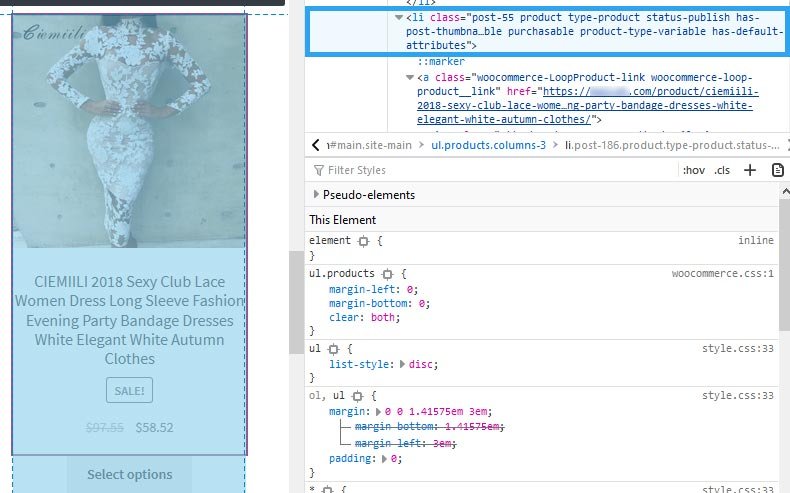Toggle the .cls class panel

[x=721, y=170]
